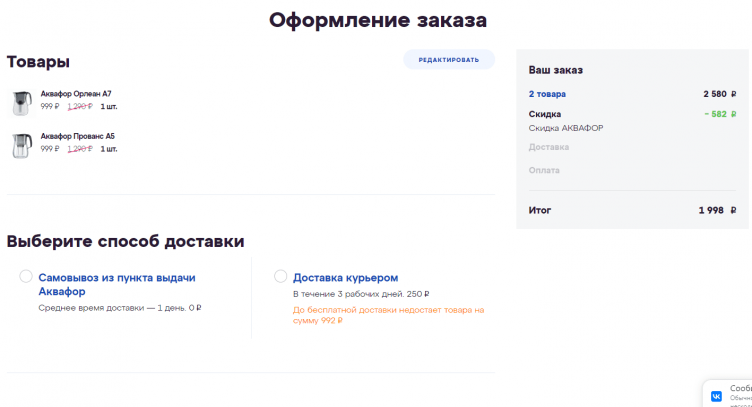Viewport: 752px width, 407px height.
Task: Click the Оплата label in order summary
Action: coord(544,170)
